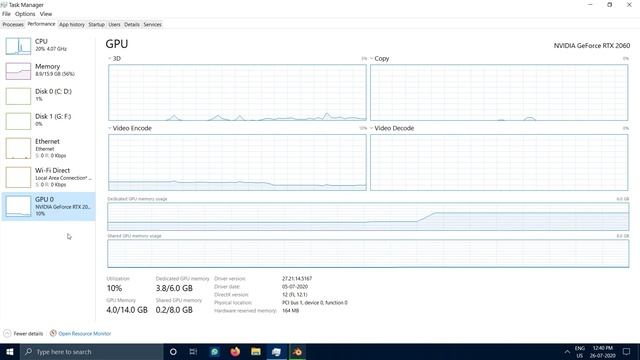This screenshot has width=640, height=360.
Task: Select Memory in the performance sidebar
Action: coord(49,70)
